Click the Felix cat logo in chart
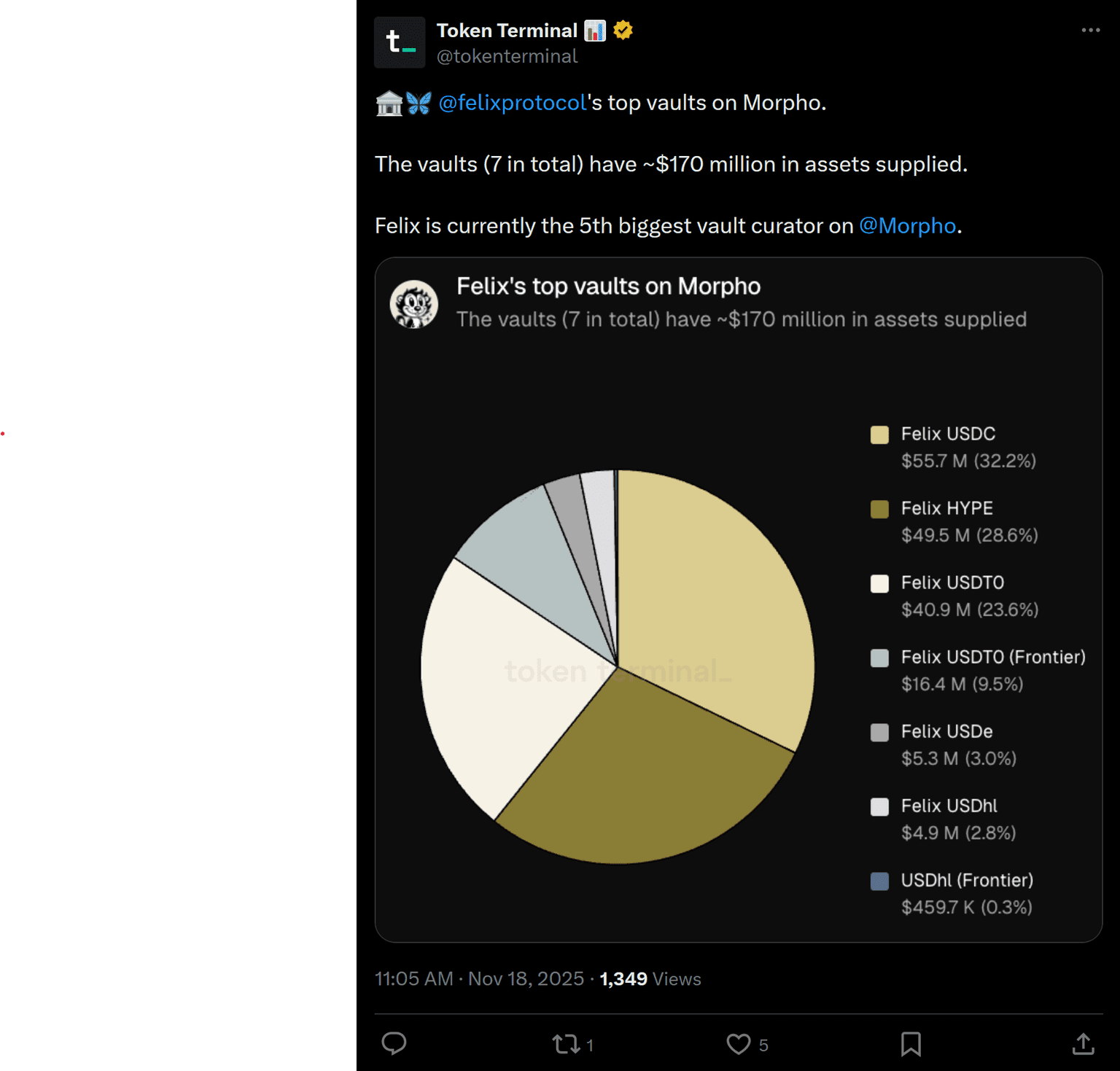1120x1071 pixels. [414, 304]
